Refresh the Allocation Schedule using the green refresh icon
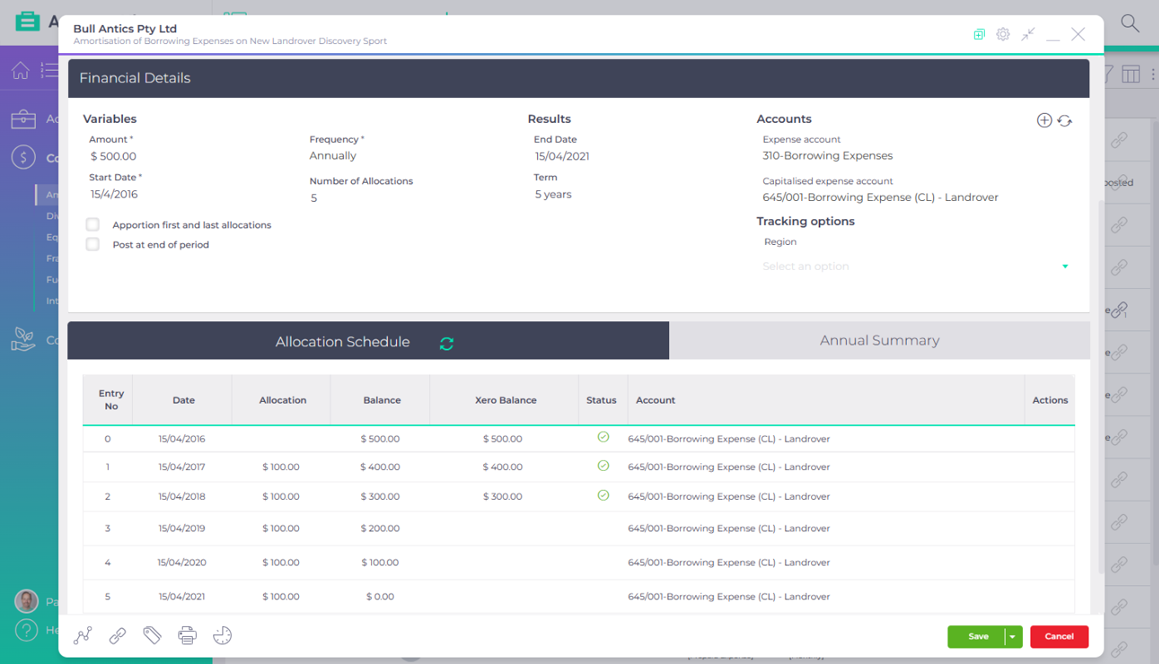Image resolution: width=1159 pixels, height=664 pixels. click(x=446, y=341)
